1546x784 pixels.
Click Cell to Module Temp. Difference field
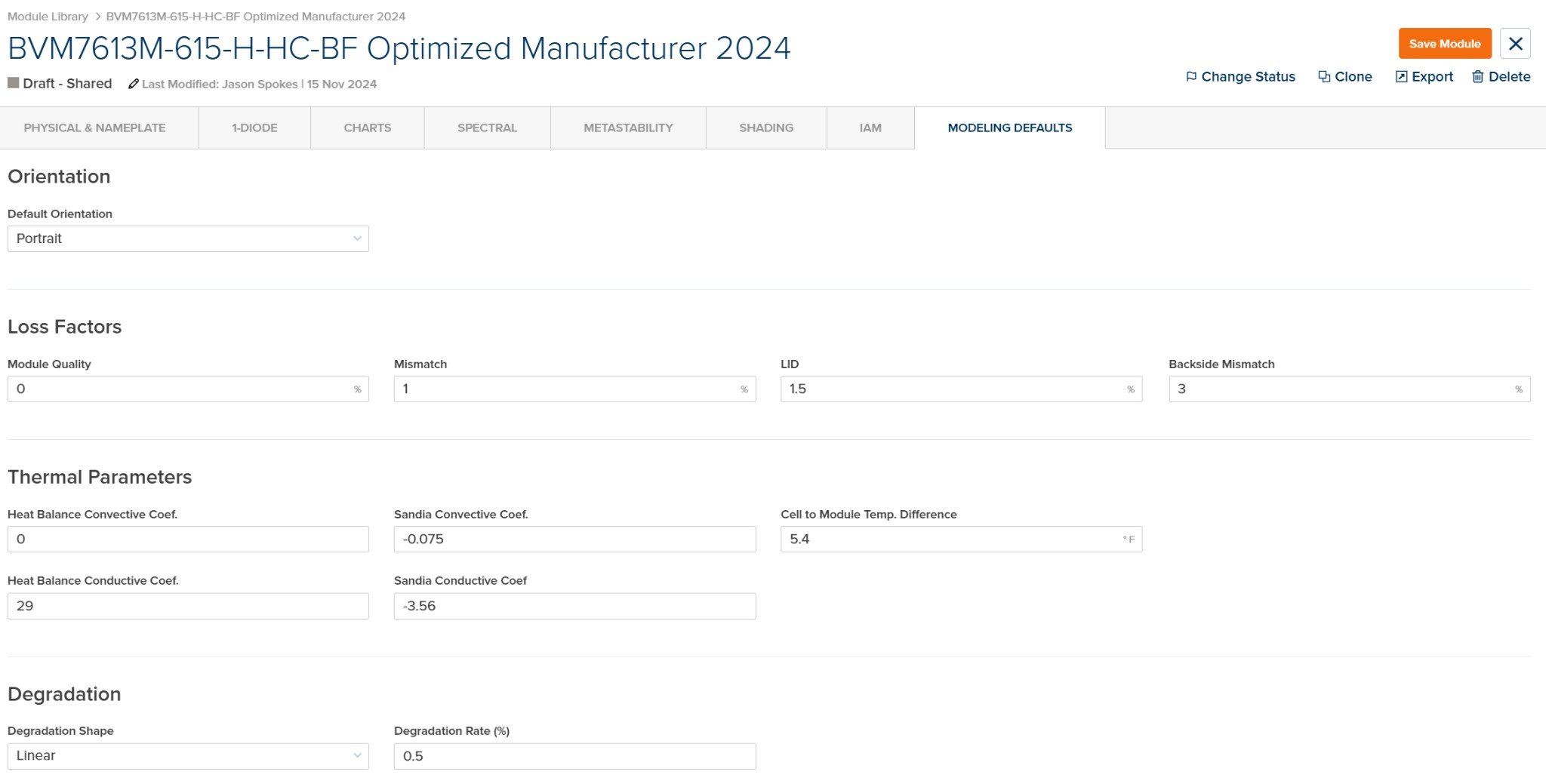tap(961, 539)
